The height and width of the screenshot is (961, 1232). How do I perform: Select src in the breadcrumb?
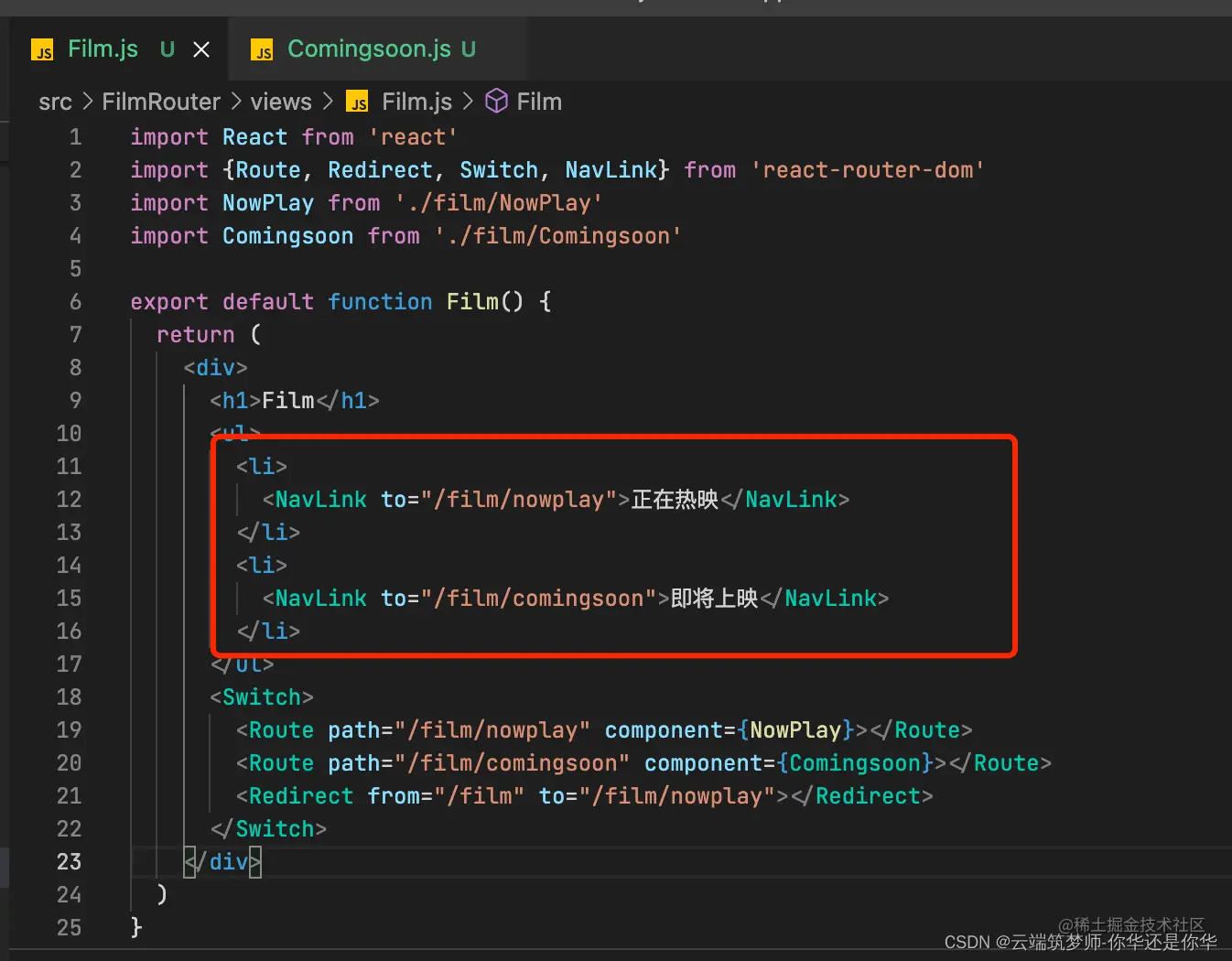[55, 102]
